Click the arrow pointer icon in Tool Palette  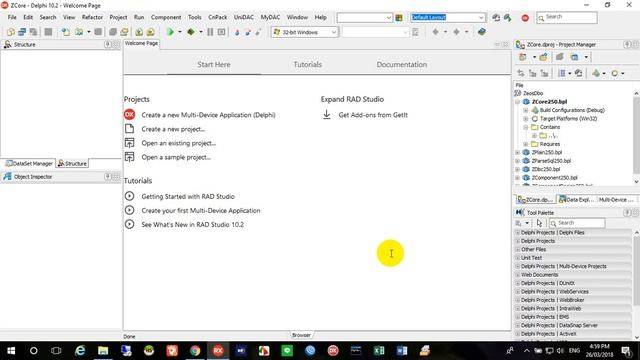pyautogui.click(x=539, y=223)
